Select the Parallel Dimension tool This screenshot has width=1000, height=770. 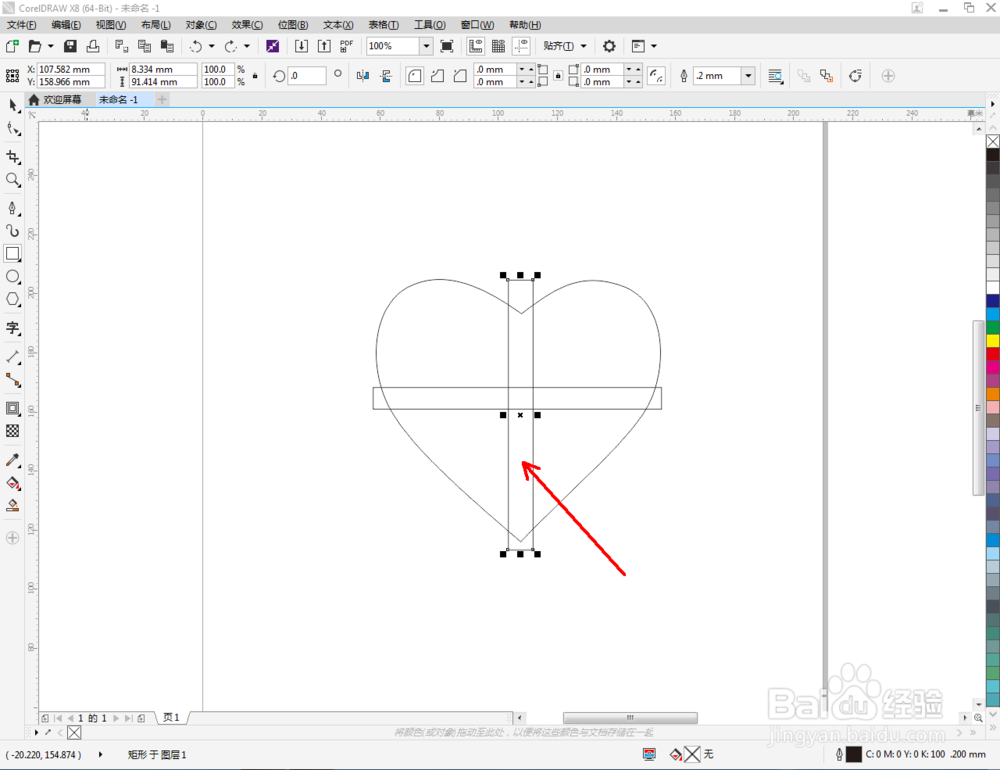click(x=12, y=357)
